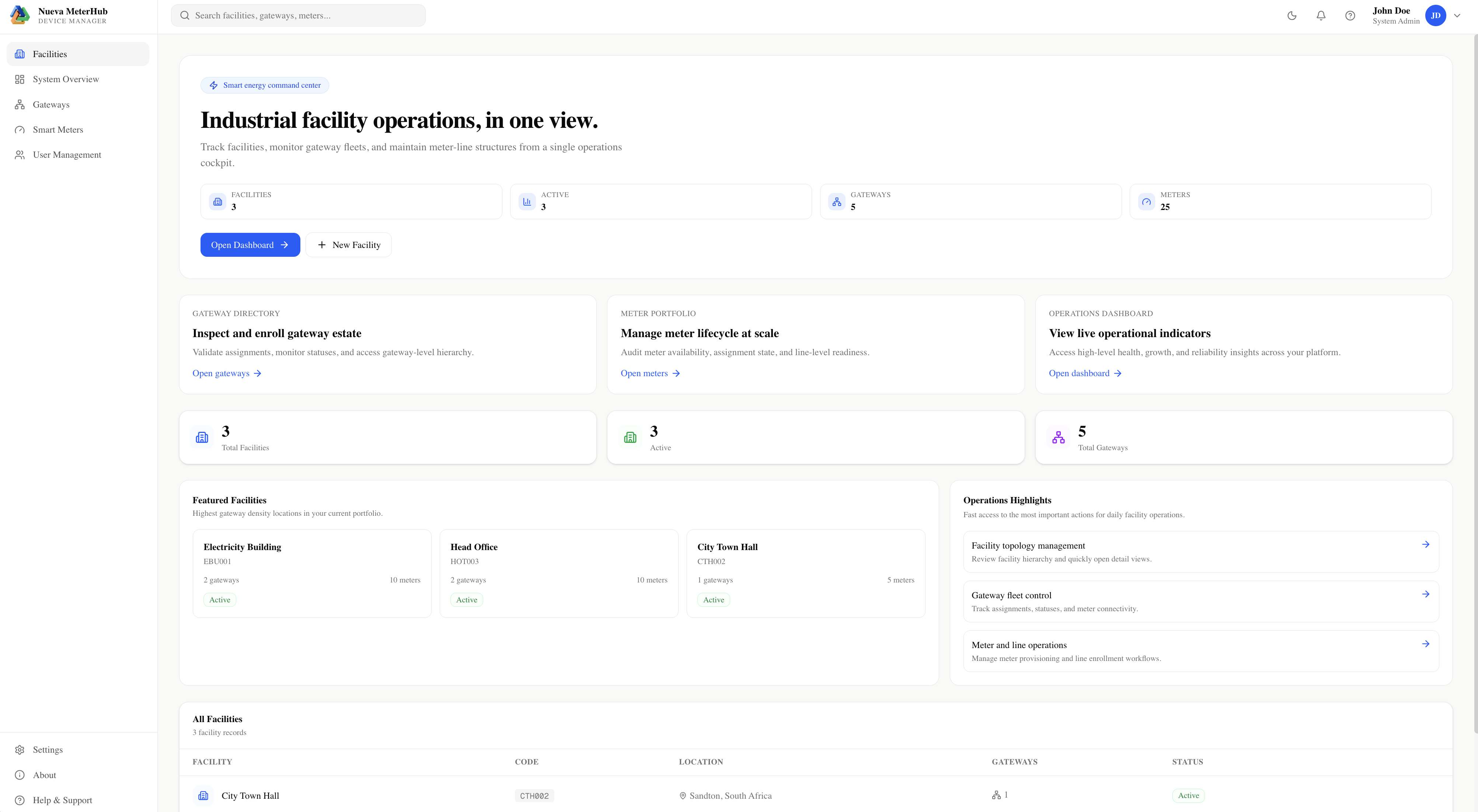The width and height of the screenshot is (1478, 812).
Task: Click the Sandton, South Africa location cell
Action: tap(725, 796)
